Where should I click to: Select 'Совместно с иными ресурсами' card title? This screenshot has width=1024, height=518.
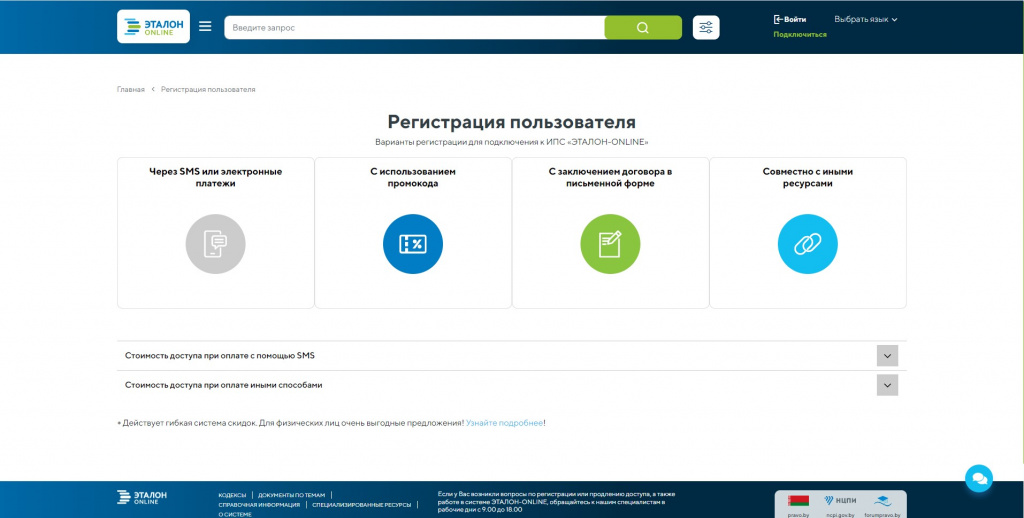[807, 178]
